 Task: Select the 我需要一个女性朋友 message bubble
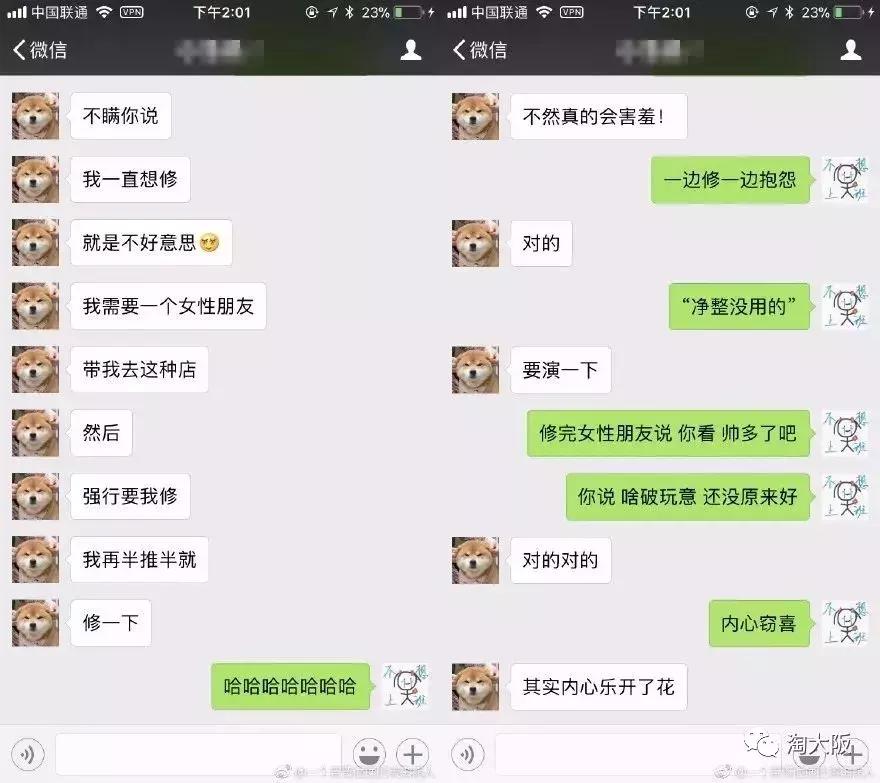[x=168, y=306]
